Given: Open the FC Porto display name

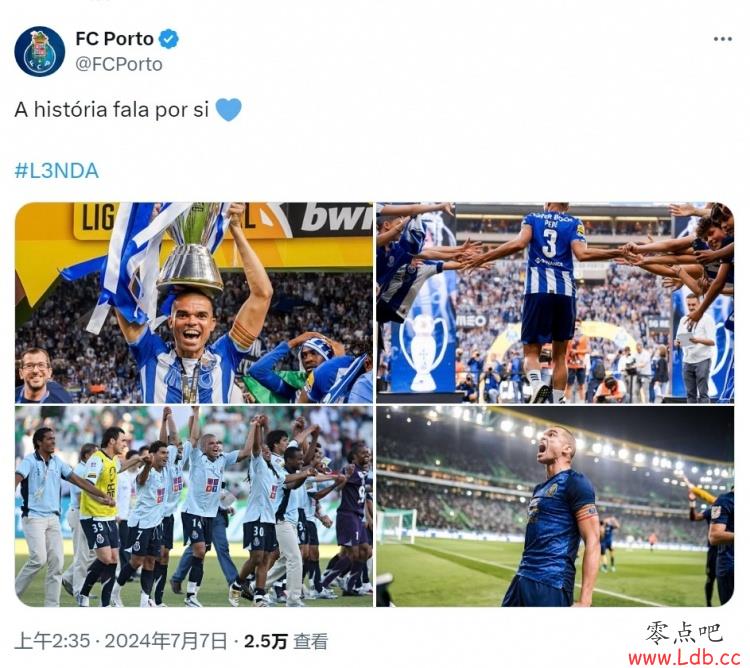Looking at the screenshot, I should coord(114,39).
